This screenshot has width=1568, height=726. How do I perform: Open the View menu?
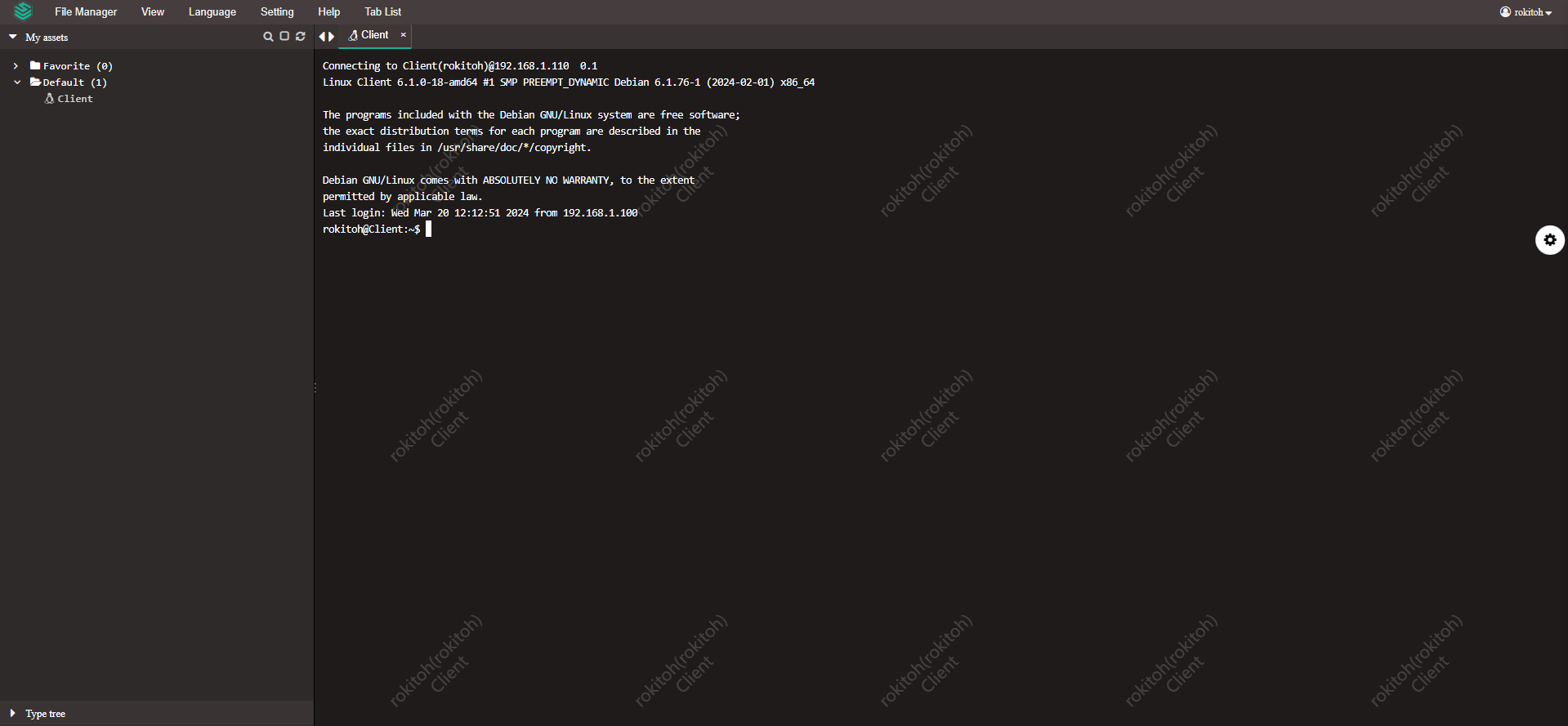(152, 12)
